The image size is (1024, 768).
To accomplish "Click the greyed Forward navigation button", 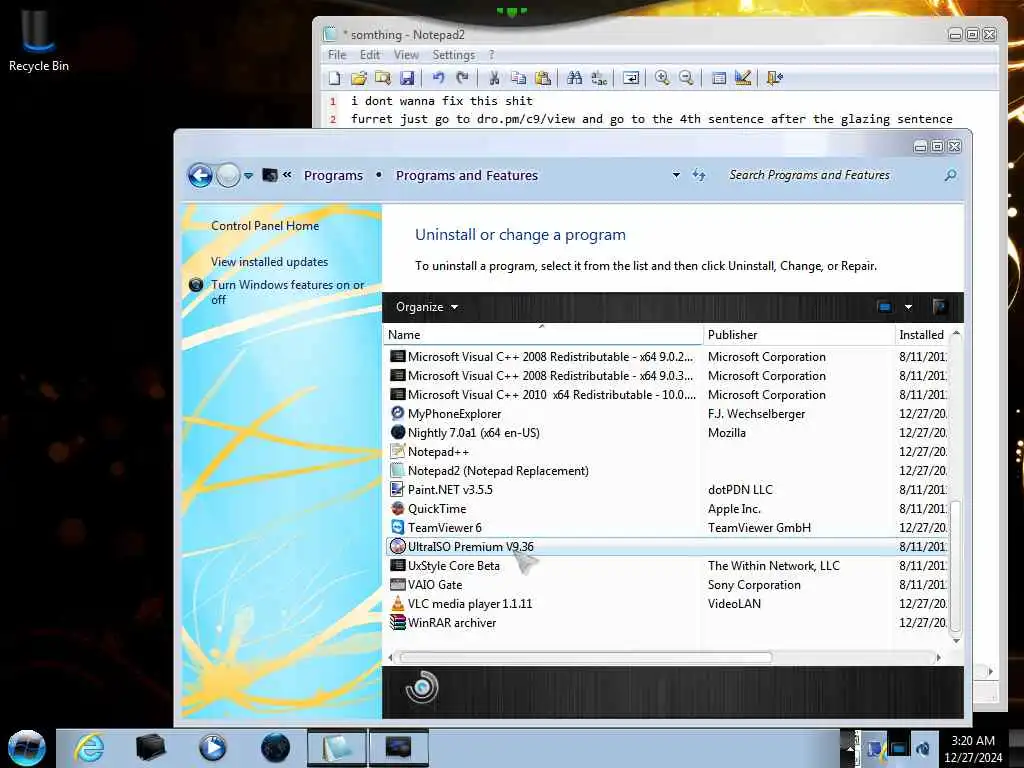I will [228, 175].
